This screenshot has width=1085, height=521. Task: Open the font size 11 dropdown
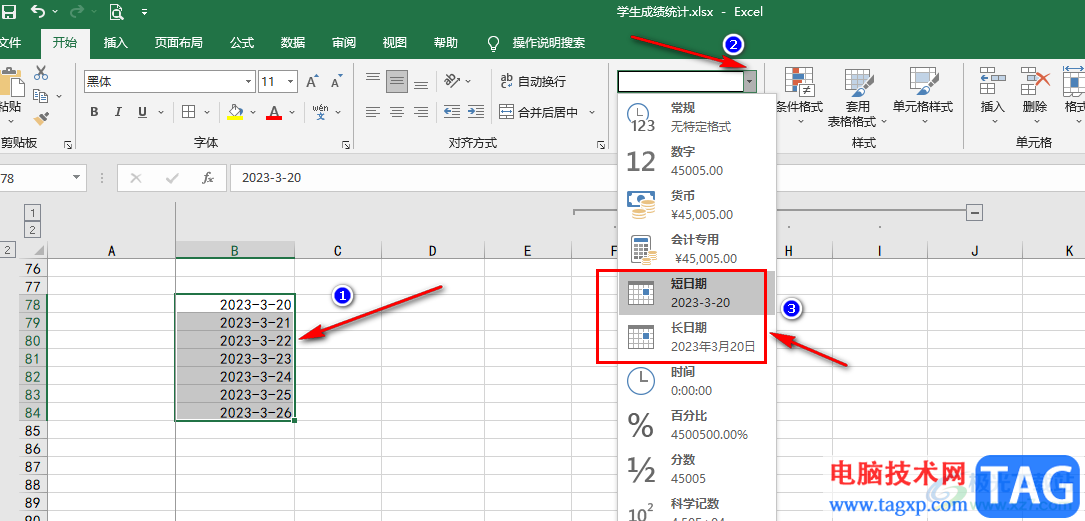tap(291, 82)
